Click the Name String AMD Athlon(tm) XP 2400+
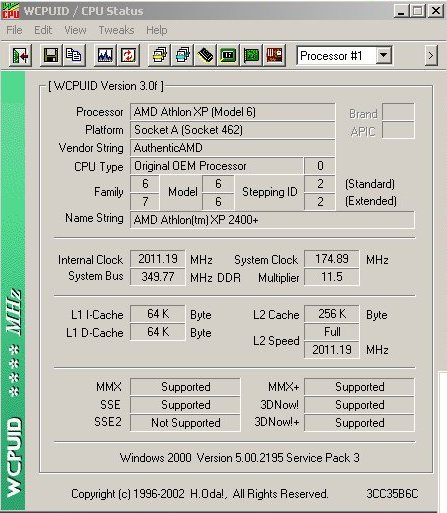447x513 pixels. 272,220
